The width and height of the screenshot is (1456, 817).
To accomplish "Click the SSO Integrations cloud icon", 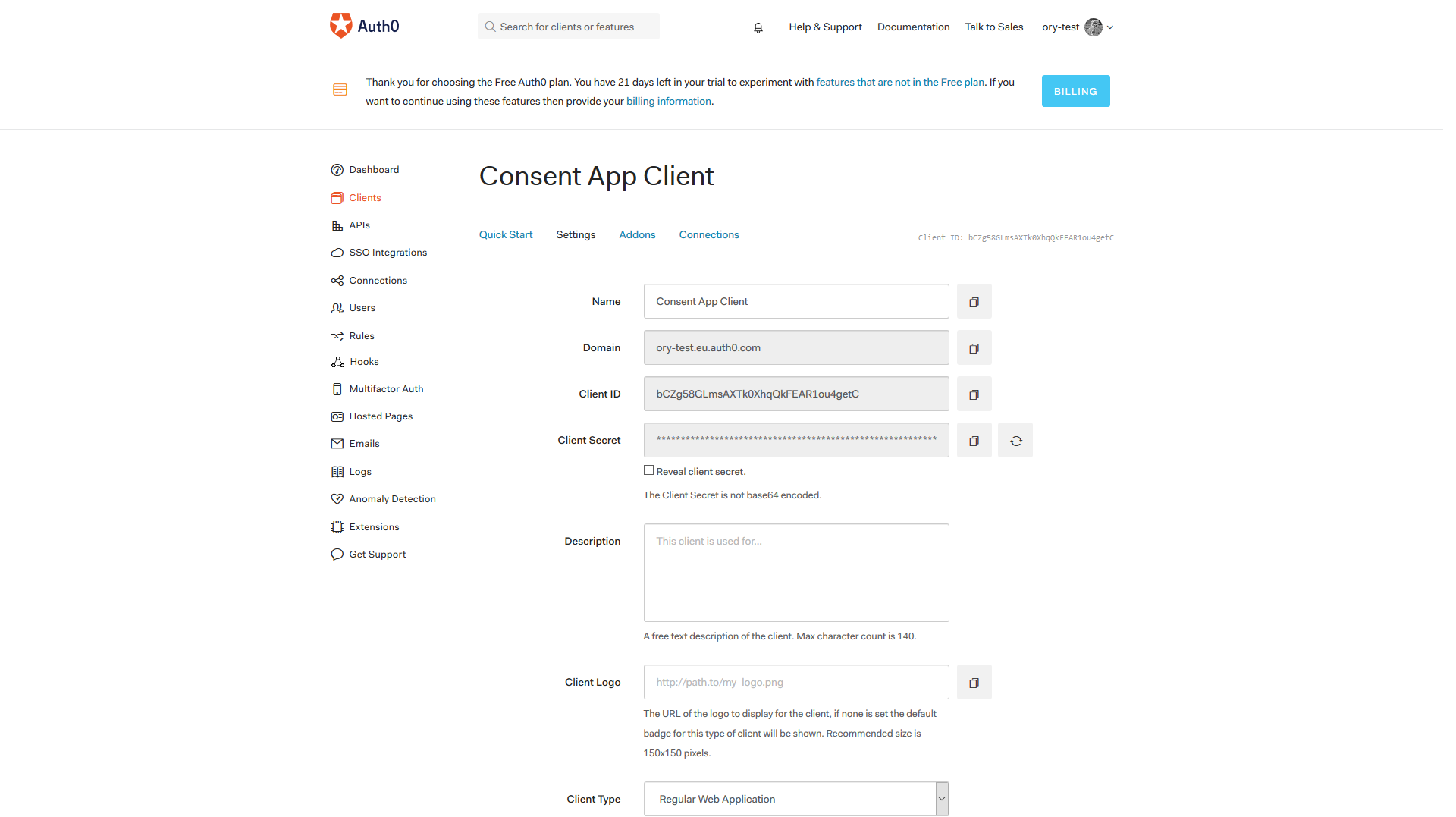I will pyautogui.click(x=337, y=253).
